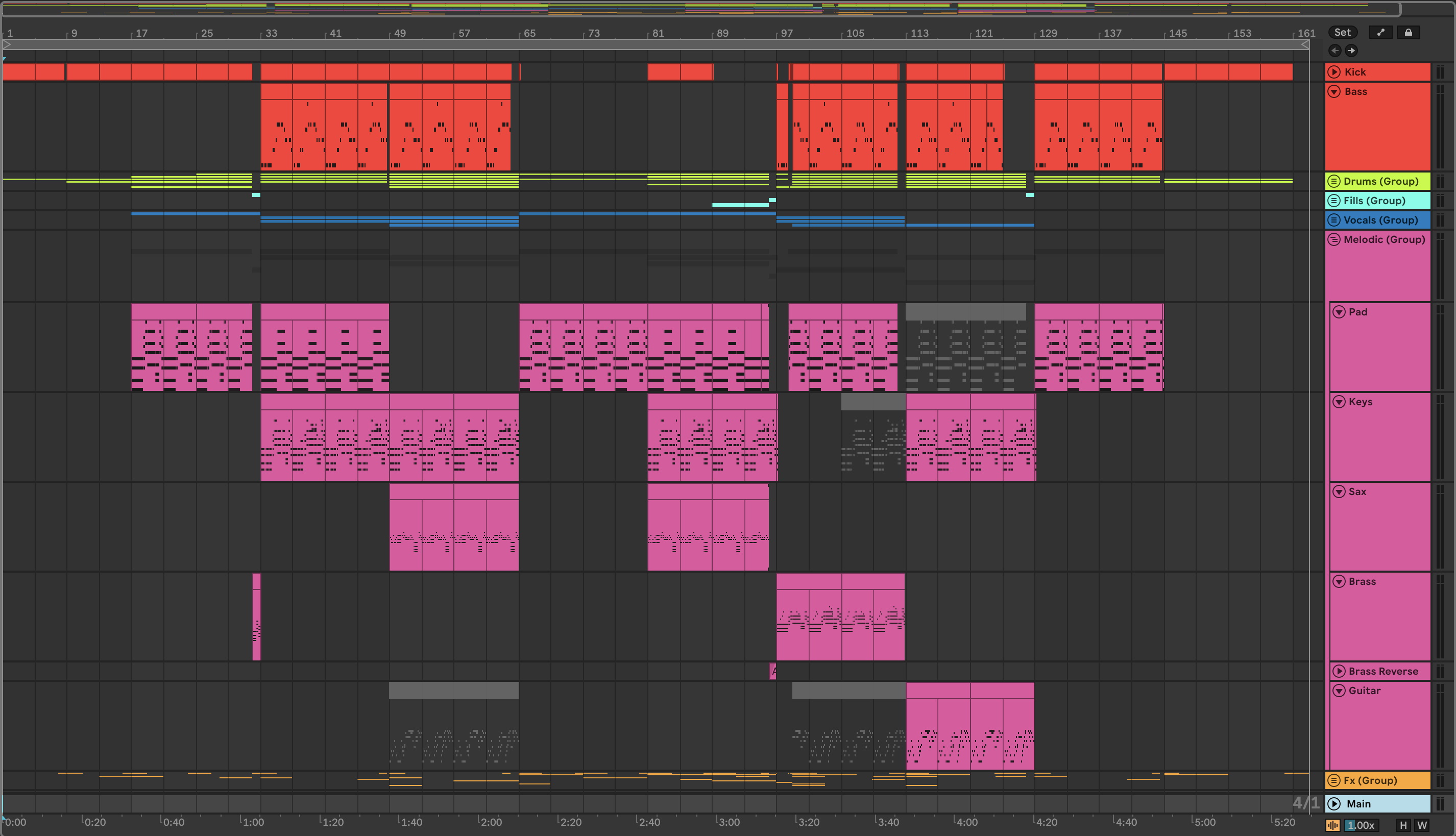Jump to the previous locator arrow

click(x=1335, y=51)
